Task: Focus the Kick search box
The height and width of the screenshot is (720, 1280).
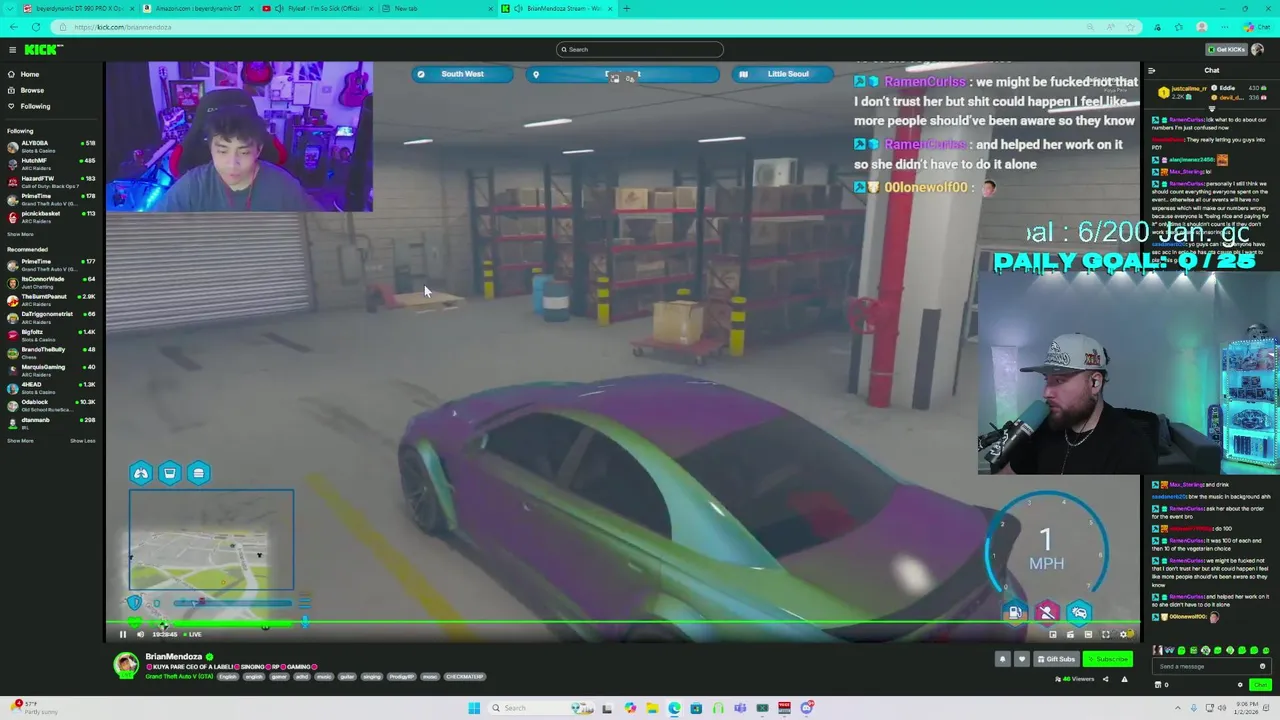Action: 640,49
